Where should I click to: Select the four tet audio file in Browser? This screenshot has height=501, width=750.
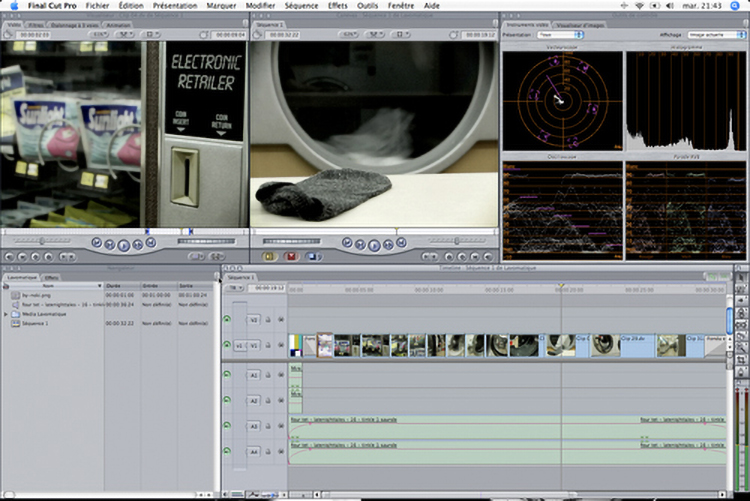click(x=63, y=305)
